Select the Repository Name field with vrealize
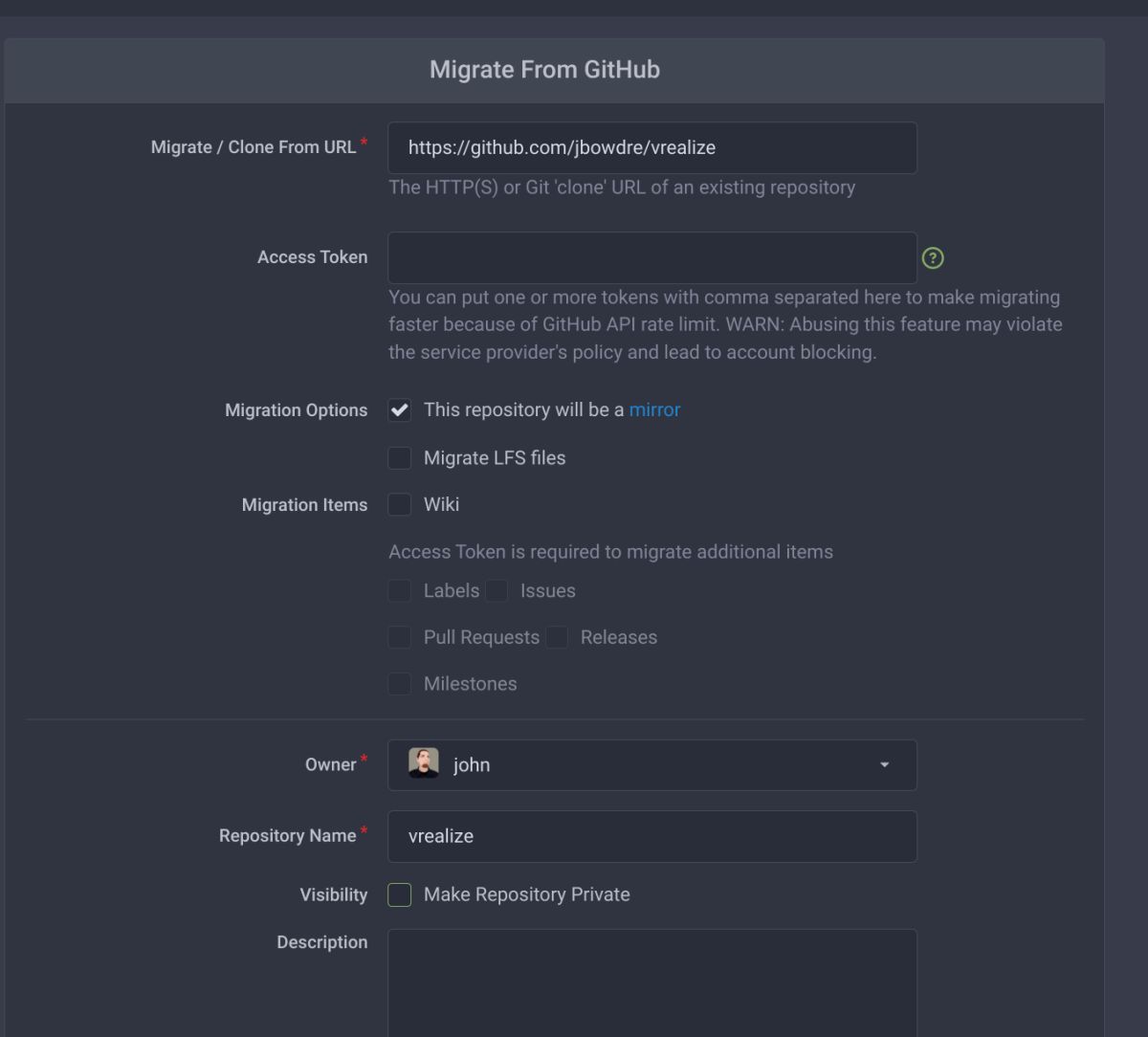The width and height of the screenshot is (1148, 1037). pos(651,836)
